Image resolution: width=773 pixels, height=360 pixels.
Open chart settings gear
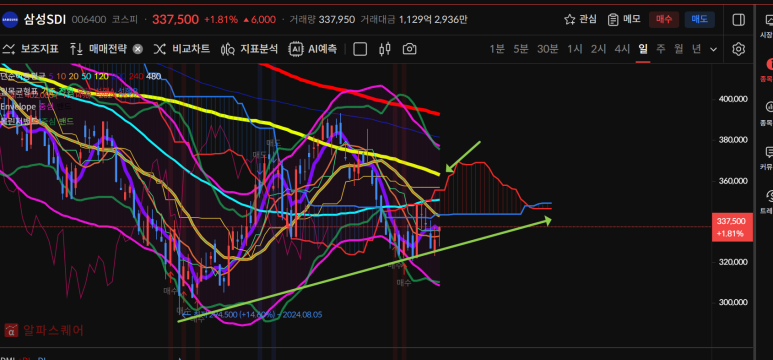(x=738, y=49)
